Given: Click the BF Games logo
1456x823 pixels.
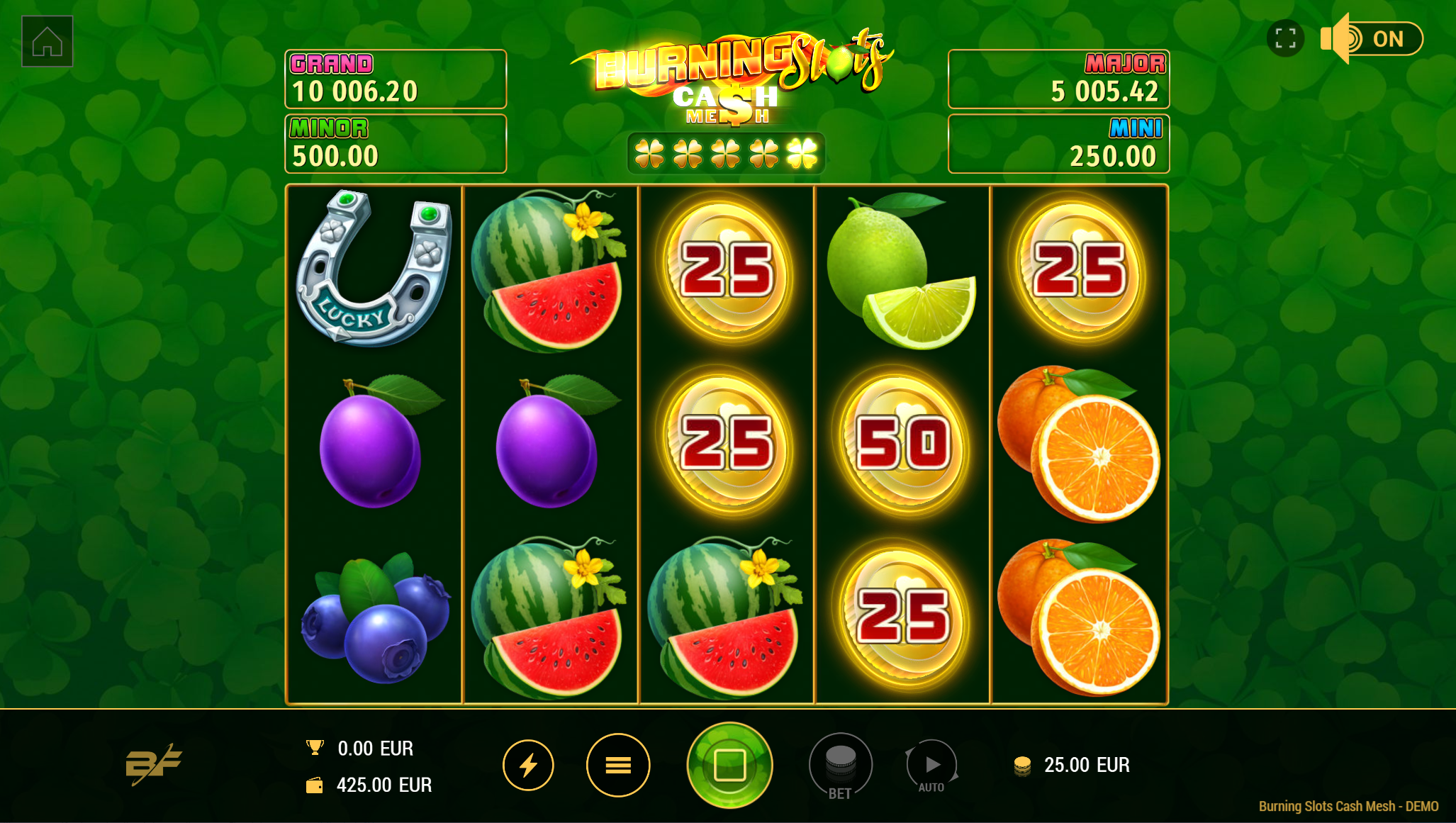Looking at the screenshot, I should point(153,764).
